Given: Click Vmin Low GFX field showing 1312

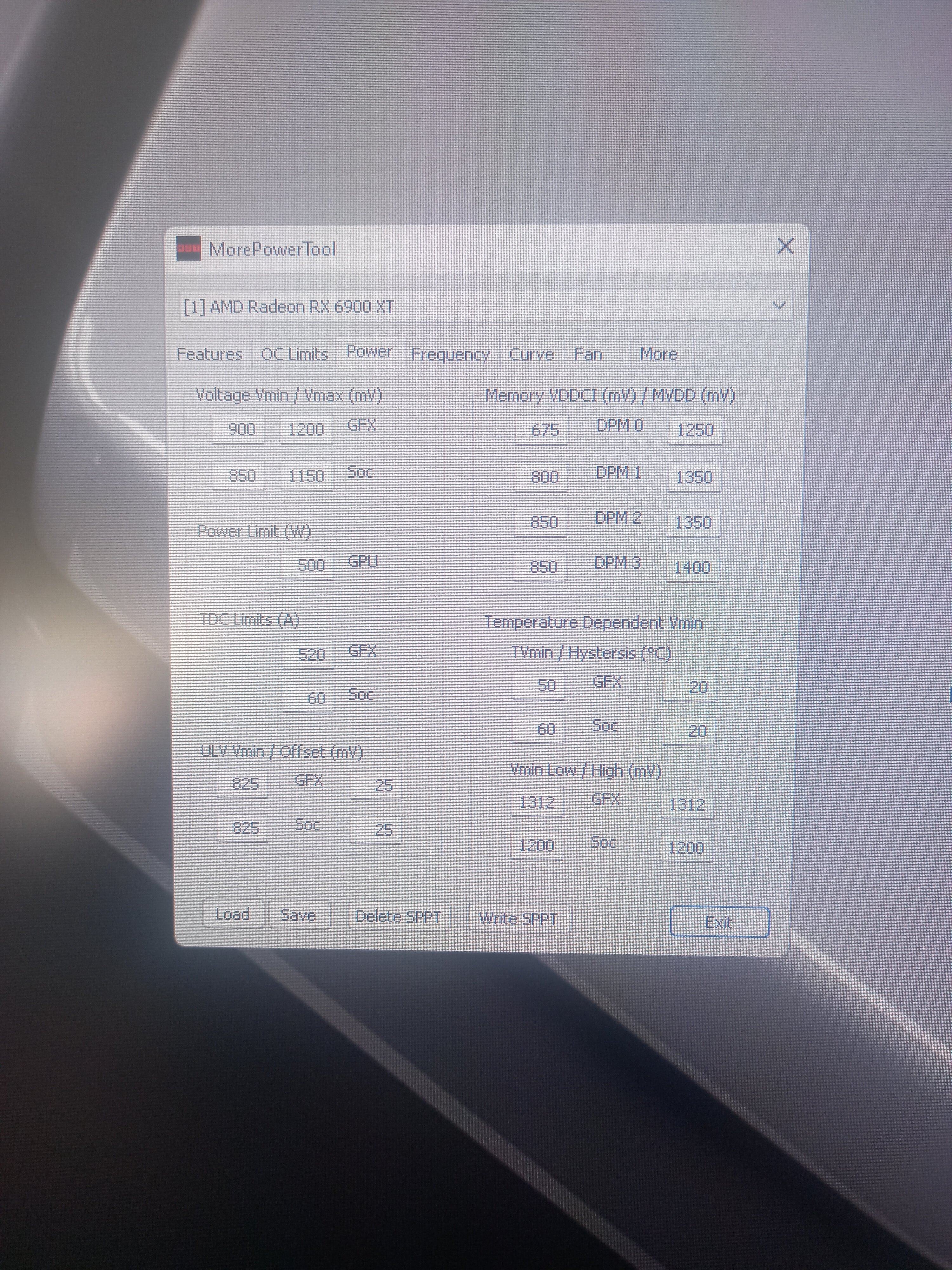Looking at the screenshot, I should point(537,803).
